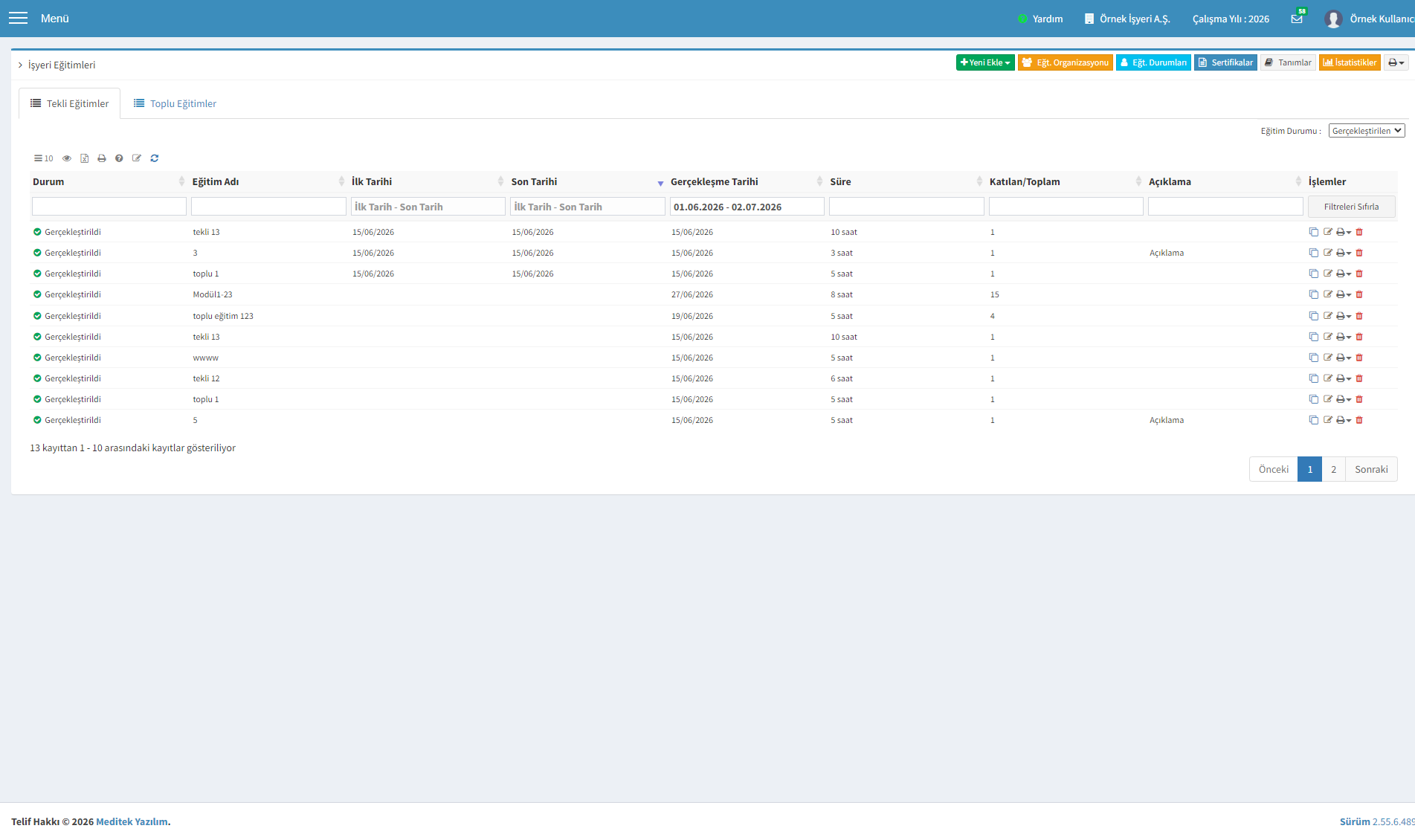1415x840 pixels.
Task: Sort by the Durum column header
Action: pyautogui.click(x=108, y=181)
